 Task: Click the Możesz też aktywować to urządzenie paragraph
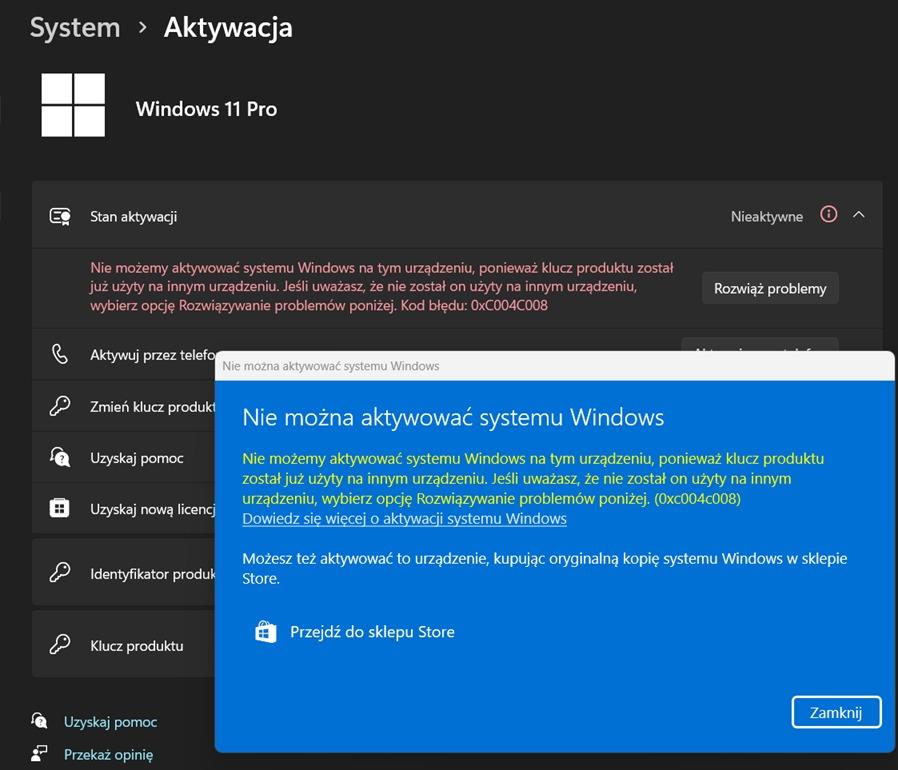[544, 568]
